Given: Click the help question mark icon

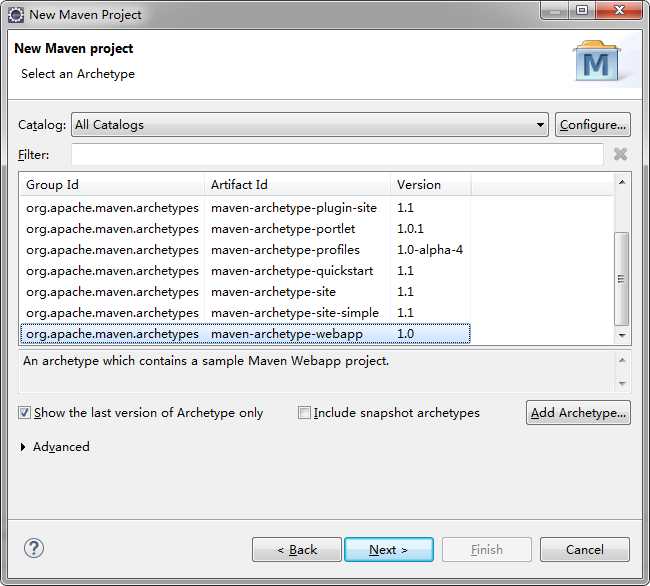Looking at the screenshot, I should click(34, 548).
